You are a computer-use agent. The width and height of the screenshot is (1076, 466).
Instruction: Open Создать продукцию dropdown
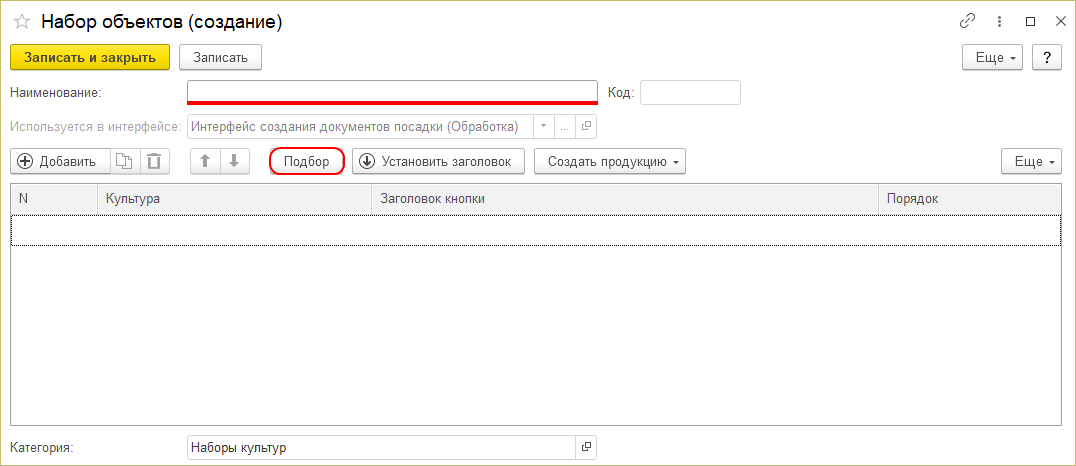[610, 161]
